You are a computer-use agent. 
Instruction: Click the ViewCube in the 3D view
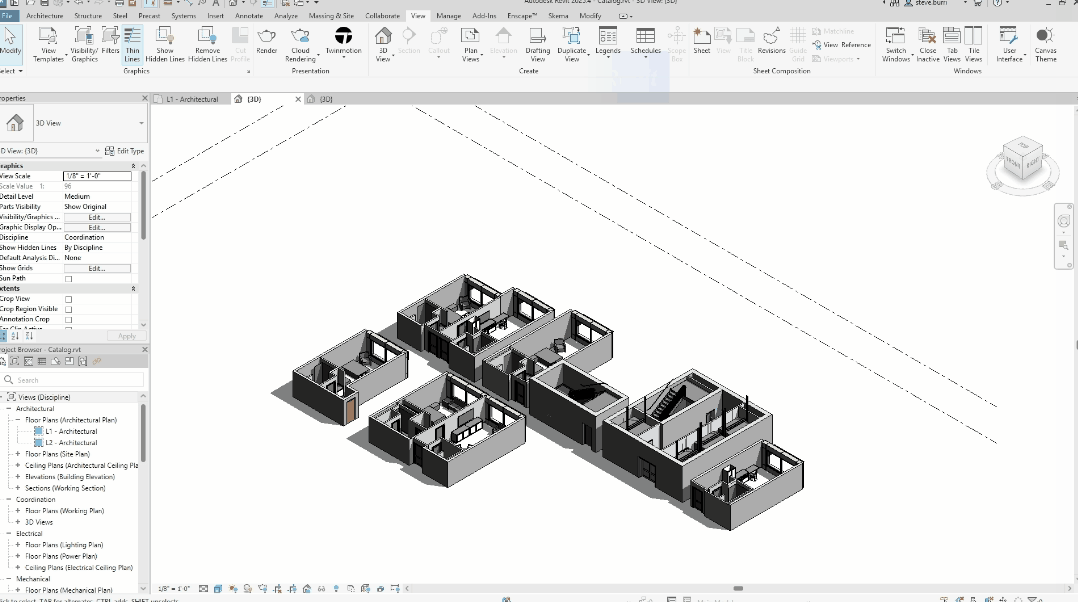click(1023, 159)
